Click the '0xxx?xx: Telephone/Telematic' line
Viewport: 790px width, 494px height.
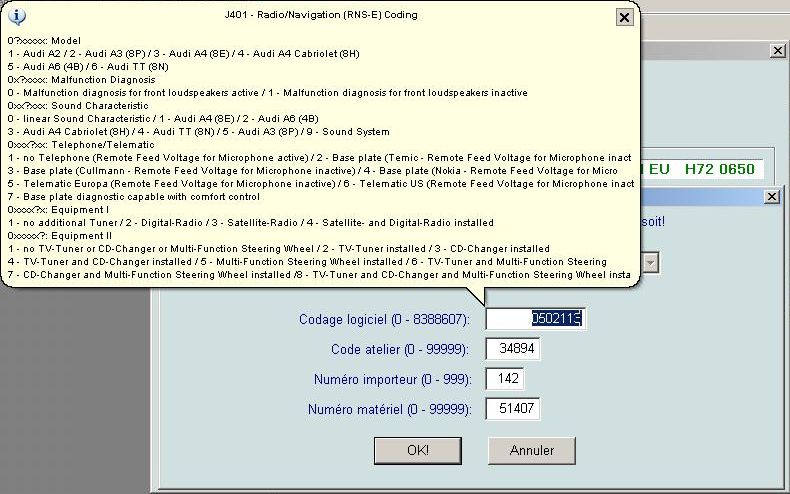coord(81,145)
